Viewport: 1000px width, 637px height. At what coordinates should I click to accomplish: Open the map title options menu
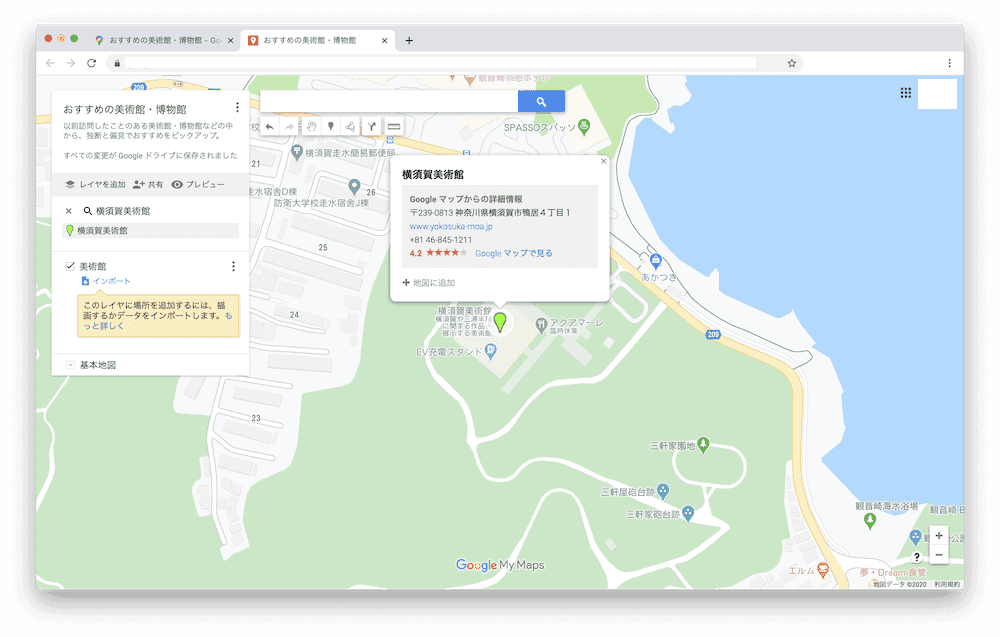237,107
